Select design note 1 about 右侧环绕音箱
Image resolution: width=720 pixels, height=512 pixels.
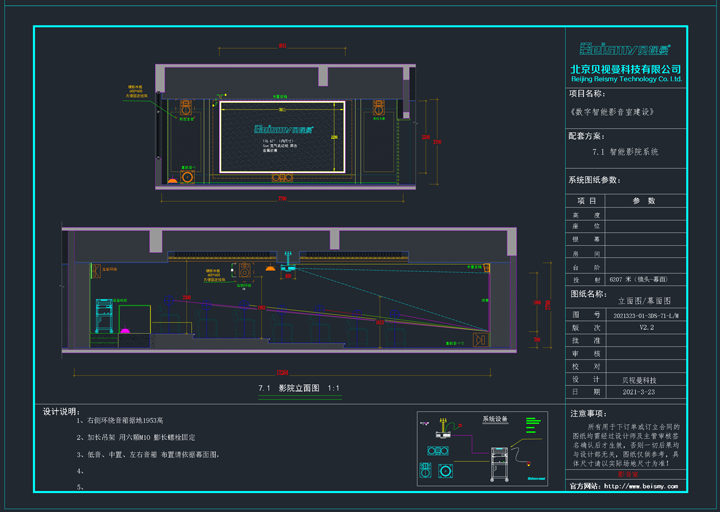coord(120,421)
